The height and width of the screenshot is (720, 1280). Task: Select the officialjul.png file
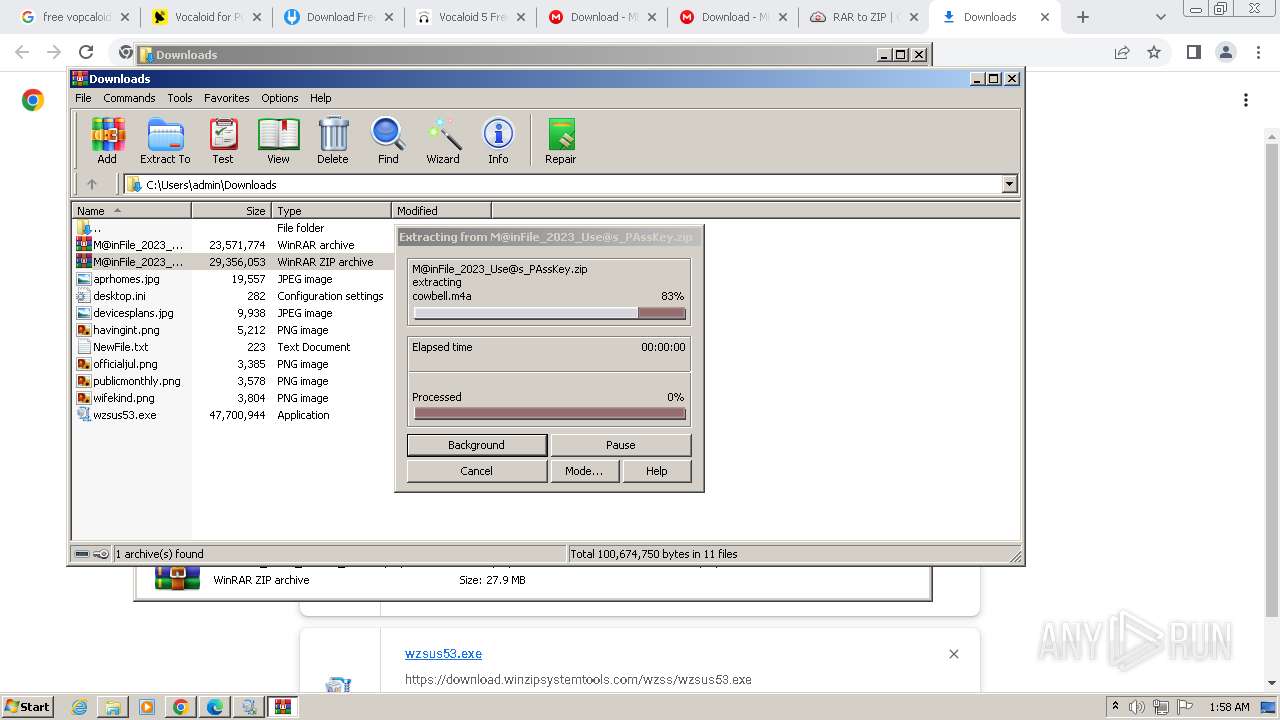pos(125,364)
